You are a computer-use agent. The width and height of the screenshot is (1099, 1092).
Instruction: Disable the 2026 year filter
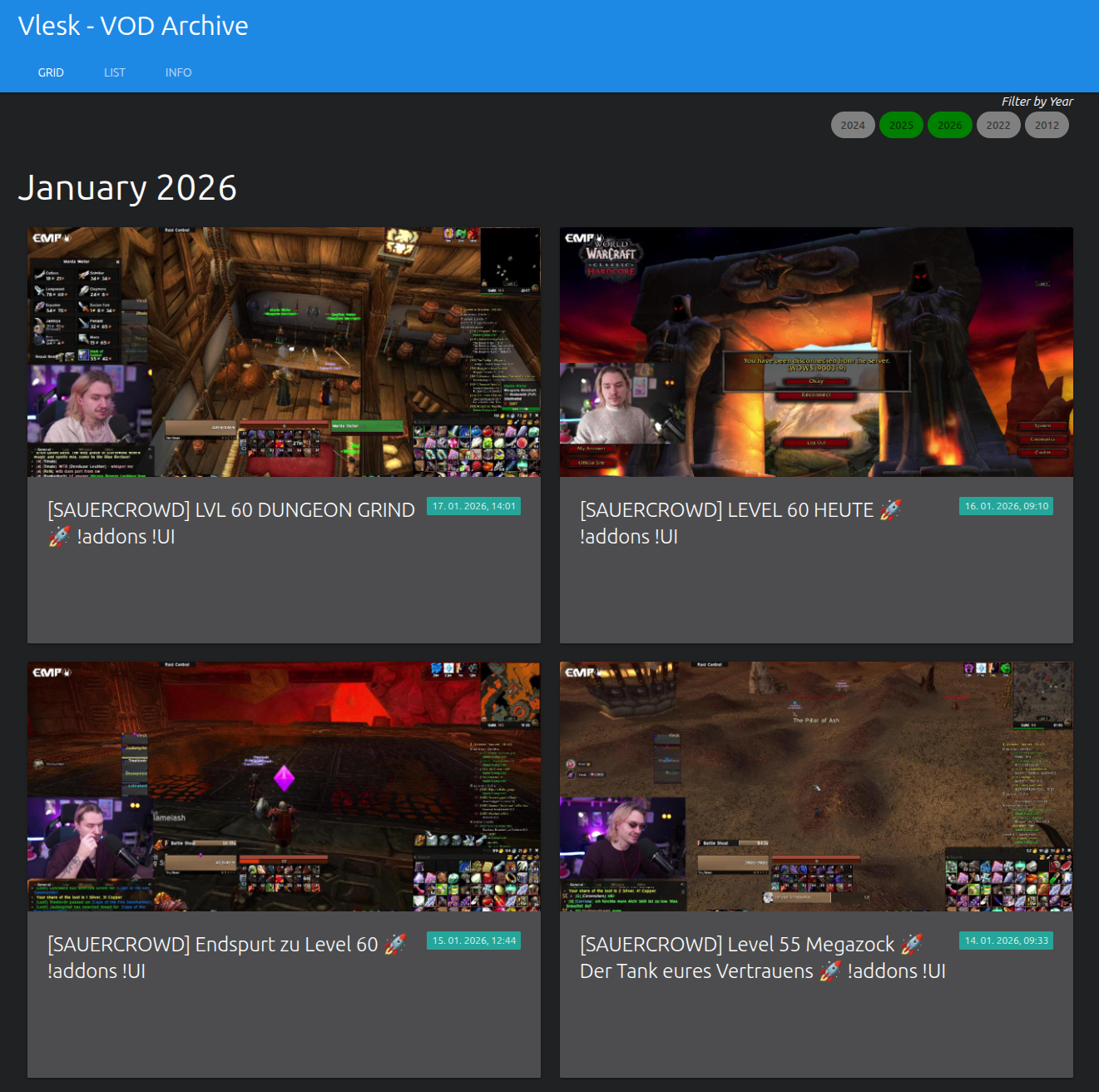(949, 126)
